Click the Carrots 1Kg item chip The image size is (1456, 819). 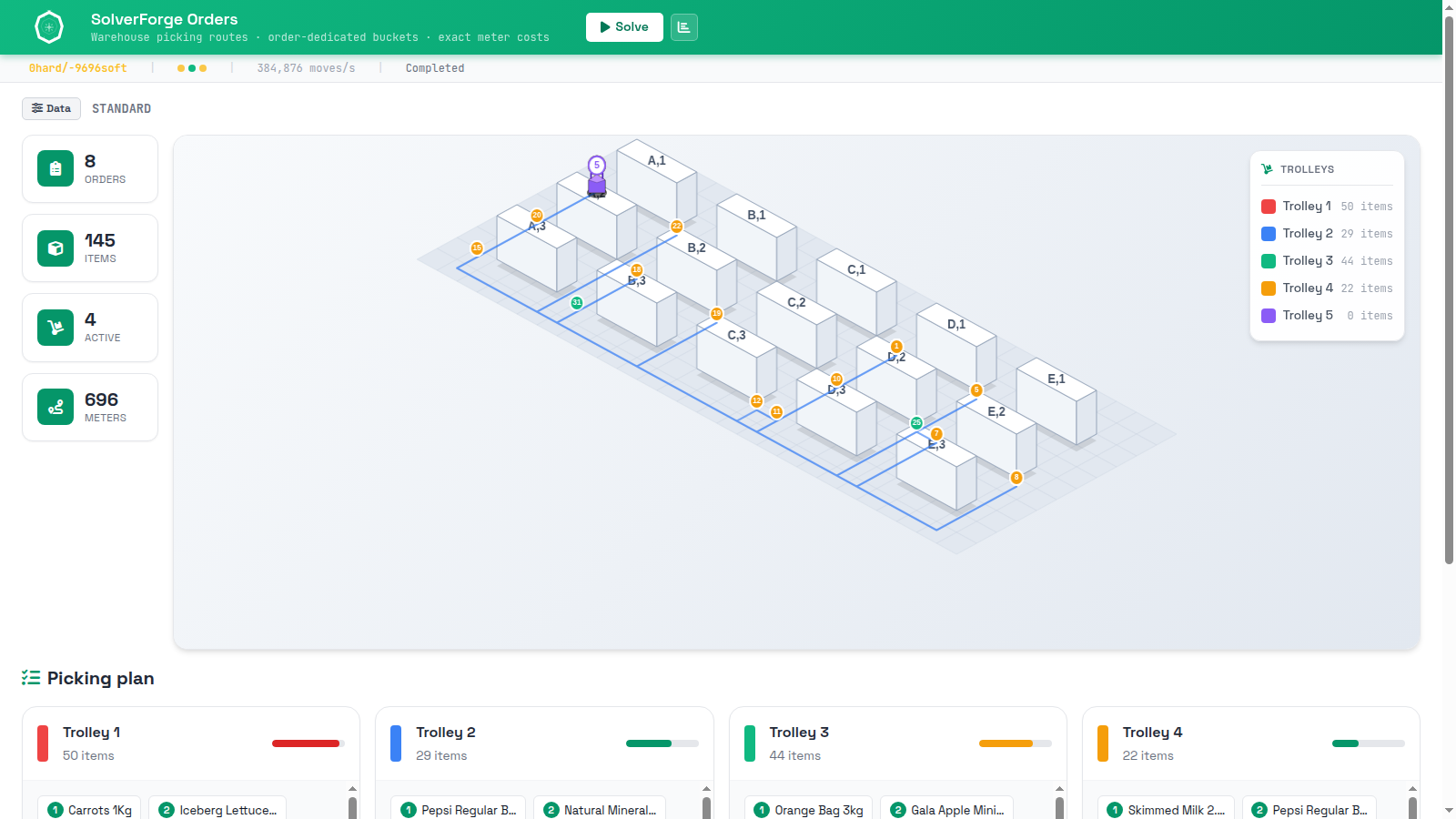[89, 808]
